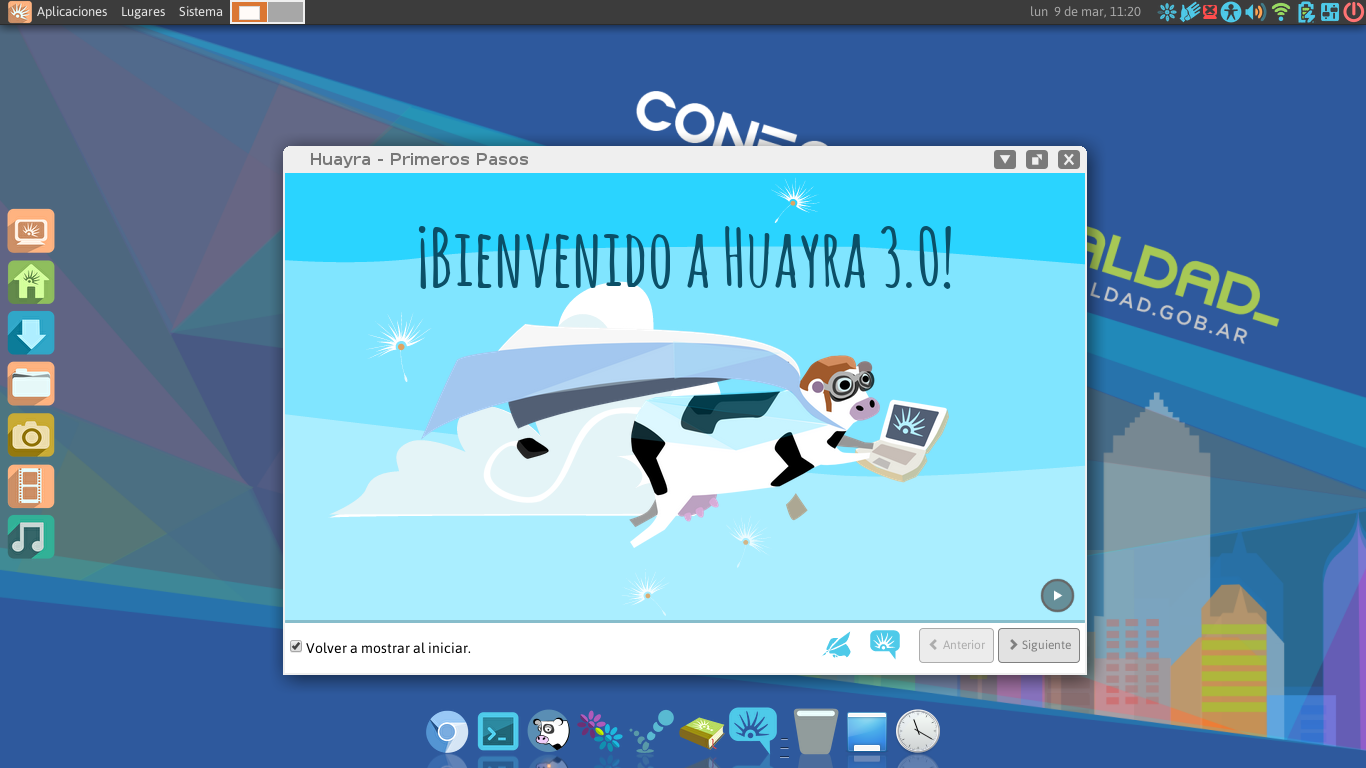Click the Huayra speech bubble dock icon
This screenshot has height=768, width=1366.
tap(754, 730)
